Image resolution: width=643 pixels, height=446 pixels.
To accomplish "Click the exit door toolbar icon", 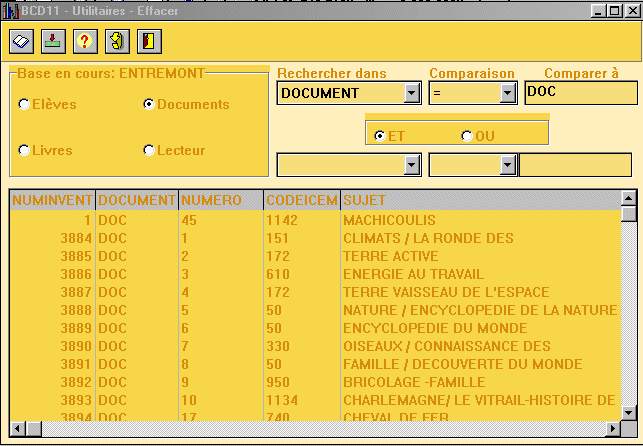I will pos(149,41).
